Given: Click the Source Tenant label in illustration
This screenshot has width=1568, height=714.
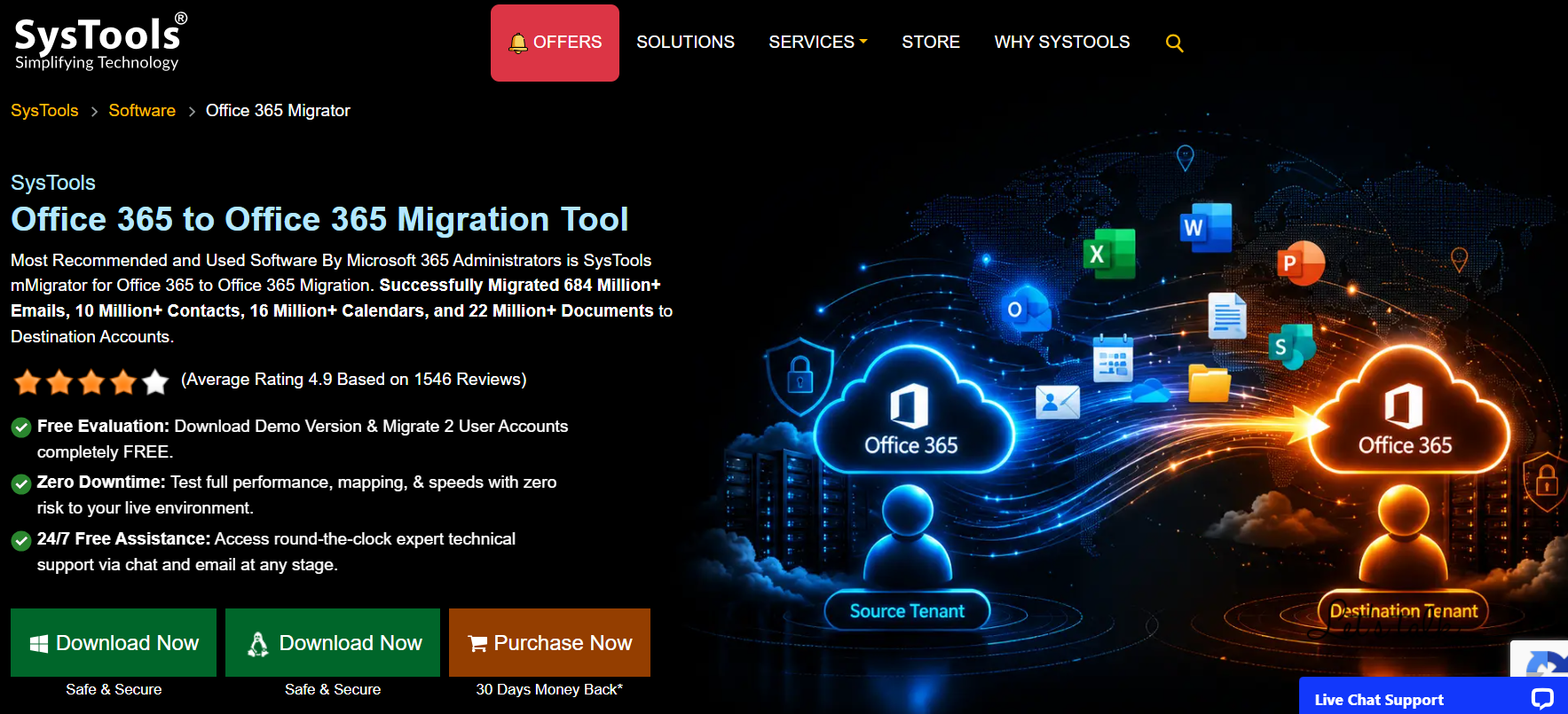Looking at the screenshot, I should (907, 610).
